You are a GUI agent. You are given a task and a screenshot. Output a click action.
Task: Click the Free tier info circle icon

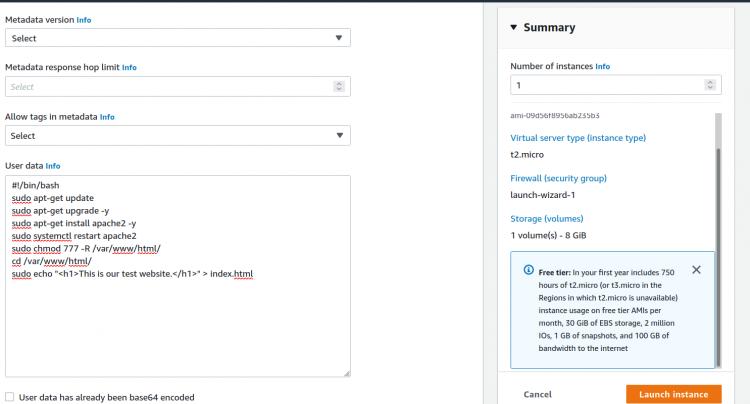pos(528,270)
